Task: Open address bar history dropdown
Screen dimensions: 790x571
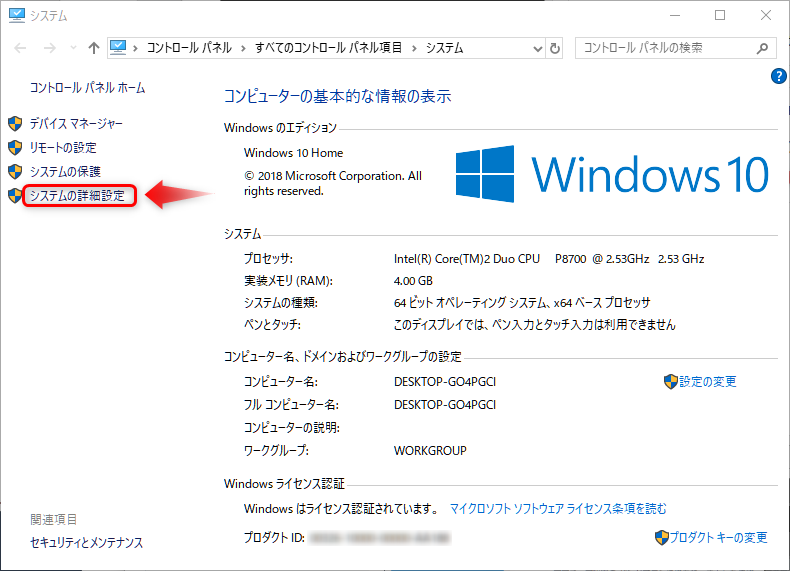Action: [x=538, y=48]
